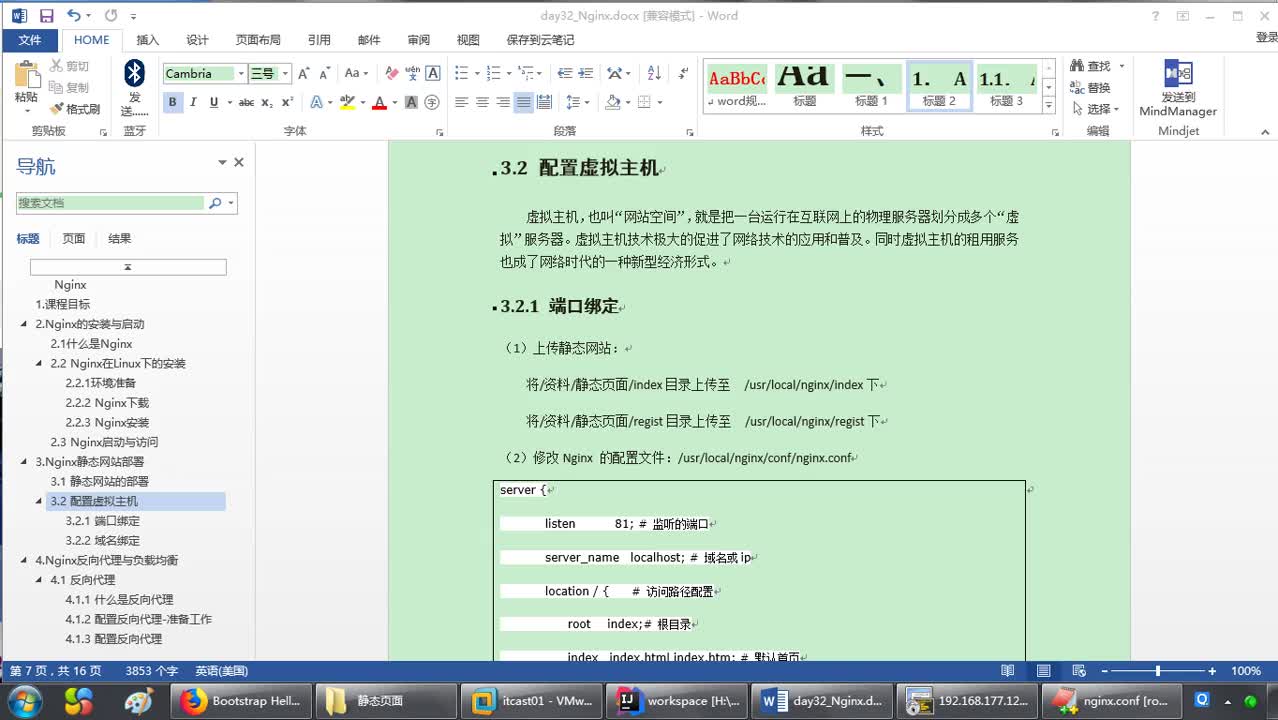Apply subscript formatting
Screen dimensions: 1278x720
pyautogui.click(x=267, y=102)
